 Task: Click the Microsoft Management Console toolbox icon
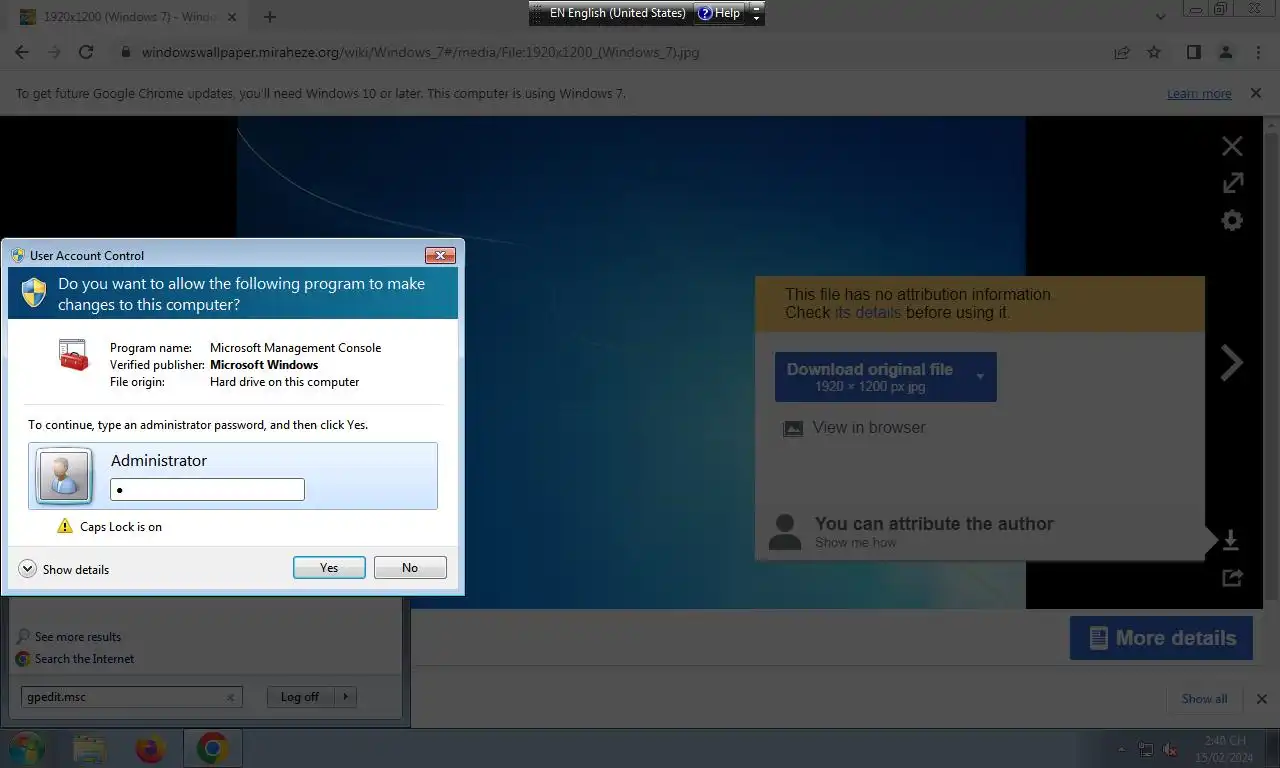[74, 356]
